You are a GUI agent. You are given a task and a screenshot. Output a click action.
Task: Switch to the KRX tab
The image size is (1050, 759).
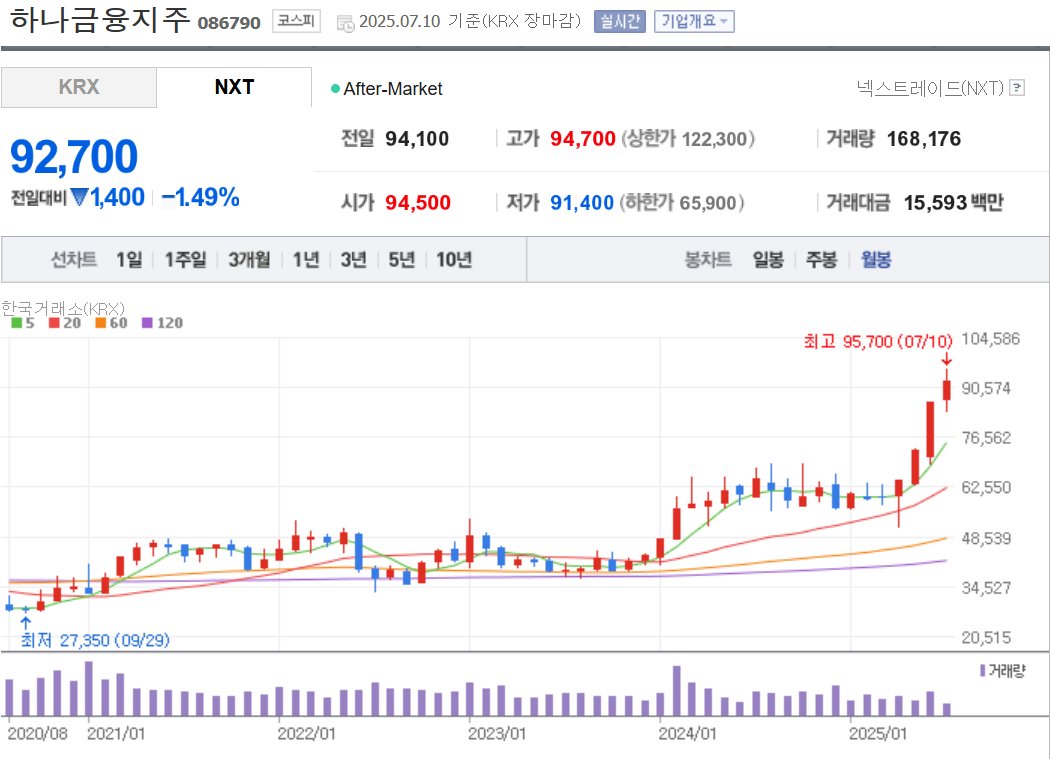click(78, 88)
